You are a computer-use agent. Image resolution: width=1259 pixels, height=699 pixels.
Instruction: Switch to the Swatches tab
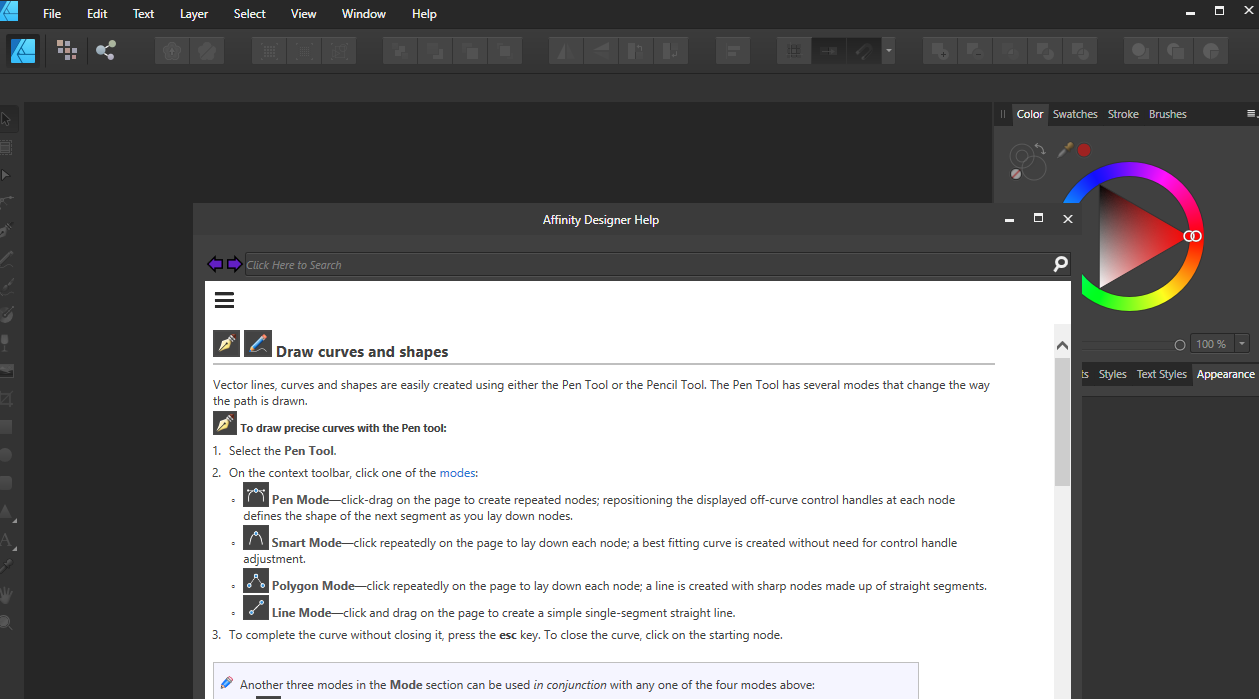pyautogui.click(x=1075, y=114)
